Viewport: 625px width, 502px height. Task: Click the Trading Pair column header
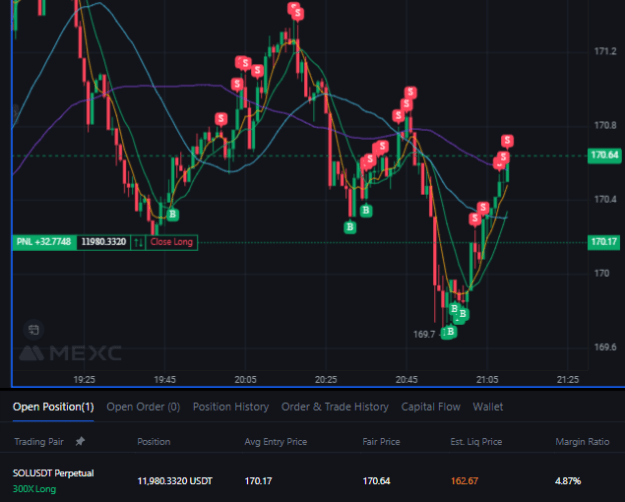pos(39,442)
